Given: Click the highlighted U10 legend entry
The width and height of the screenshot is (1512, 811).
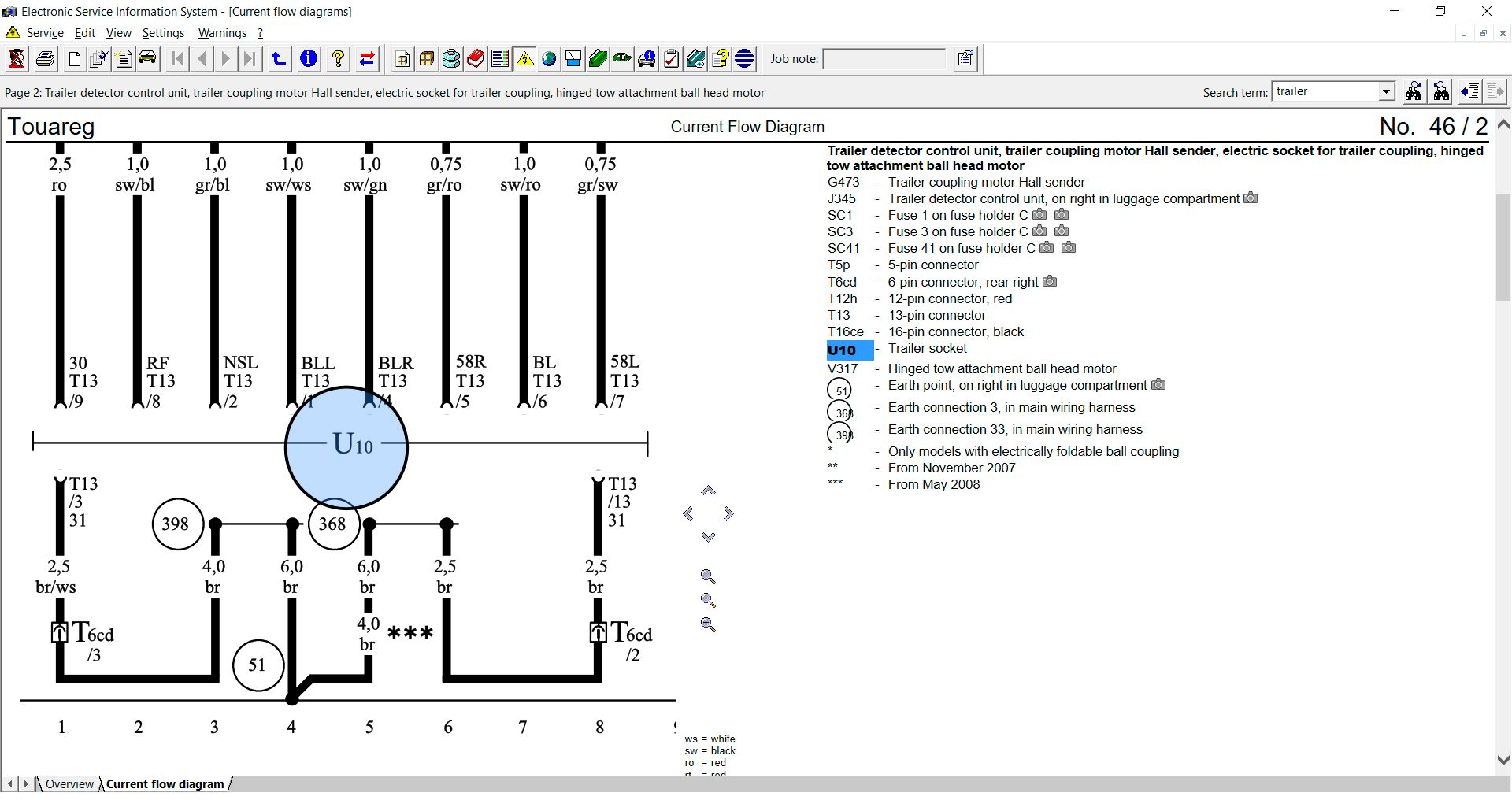Looking at the screenshot, I should coord(850,350).
